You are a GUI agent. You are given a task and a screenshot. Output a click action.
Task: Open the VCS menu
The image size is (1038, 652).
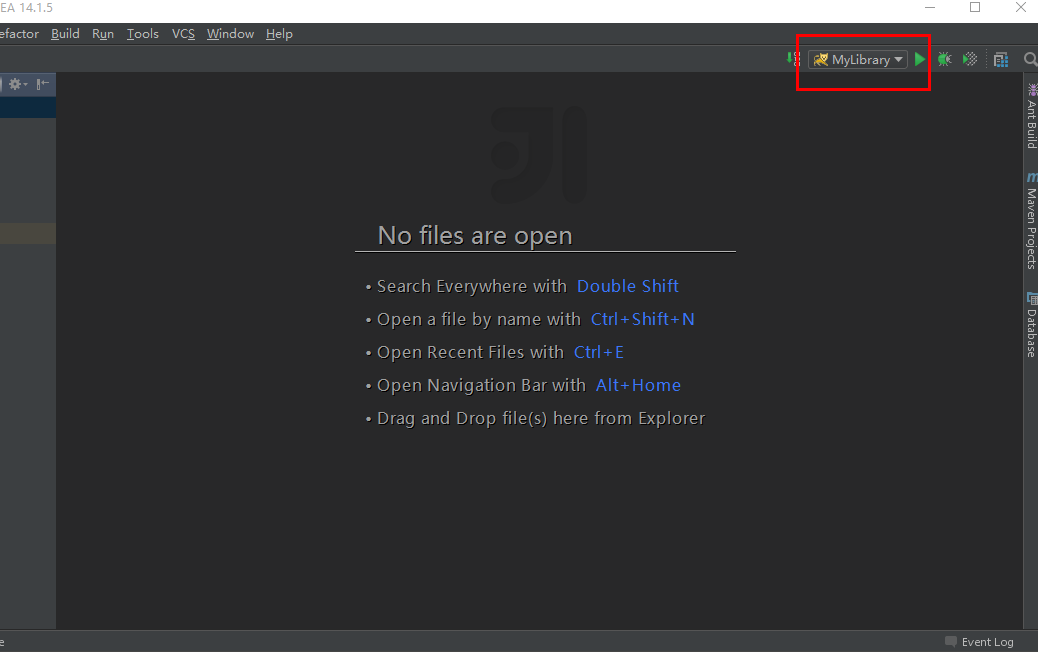coord(183,34)
